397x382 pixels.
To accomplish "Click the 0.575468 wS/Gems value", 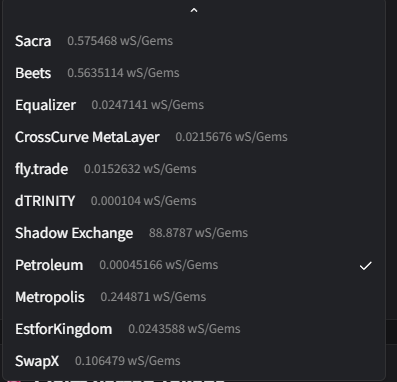I will point(120,41).
